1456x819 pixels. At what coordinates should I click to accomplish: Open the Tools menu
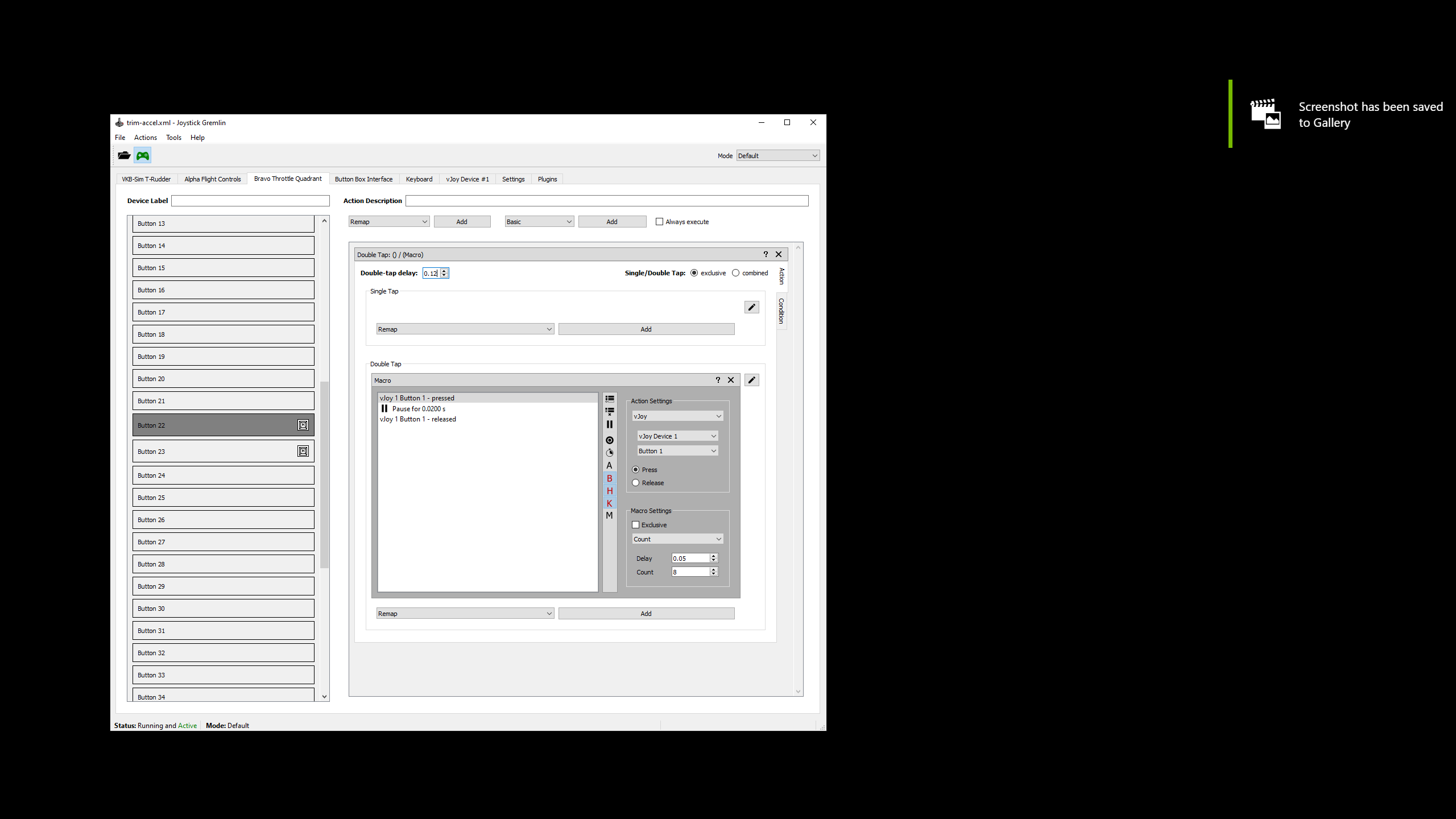pyautogui.click(x=173, y=138)
